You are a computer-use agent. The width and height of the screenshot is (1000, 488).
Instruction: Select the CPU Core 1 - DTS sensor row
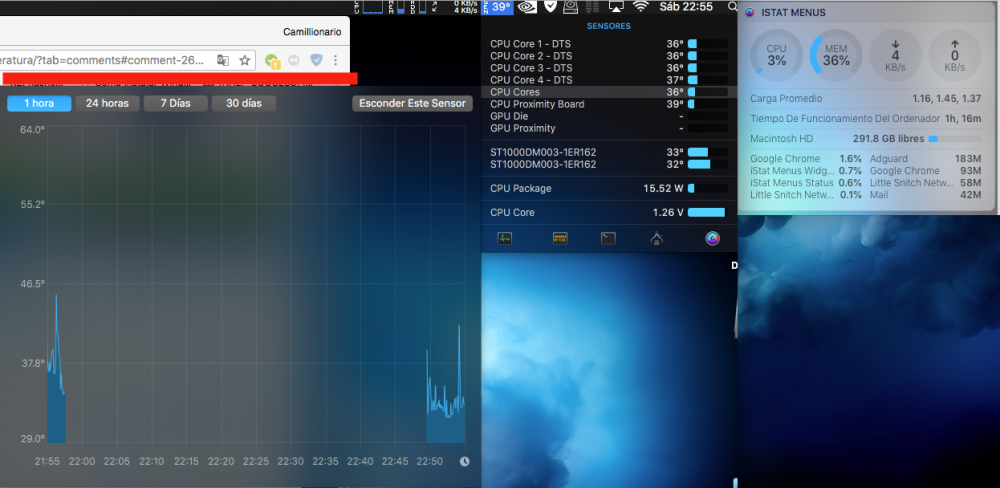point(609,44)
